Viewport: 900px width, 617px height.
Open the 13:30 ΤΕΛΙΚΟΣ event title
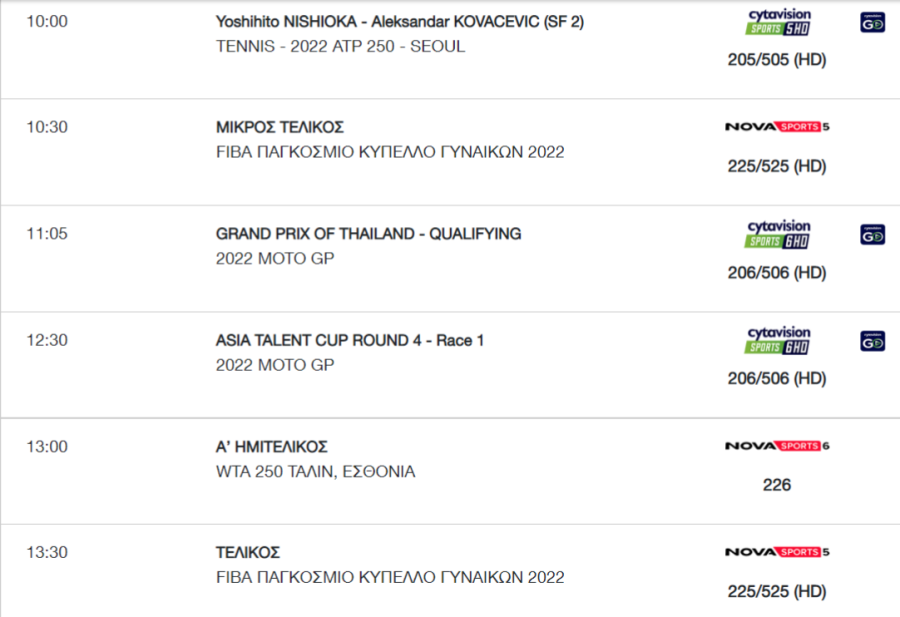[248, 553]
